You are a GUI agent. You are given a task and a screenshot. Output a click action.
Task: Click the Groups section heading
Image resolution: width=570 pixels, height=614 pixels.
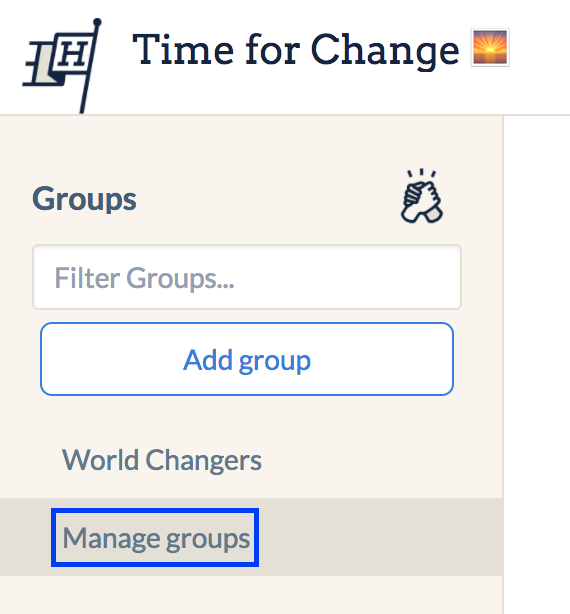click(84, 199)
